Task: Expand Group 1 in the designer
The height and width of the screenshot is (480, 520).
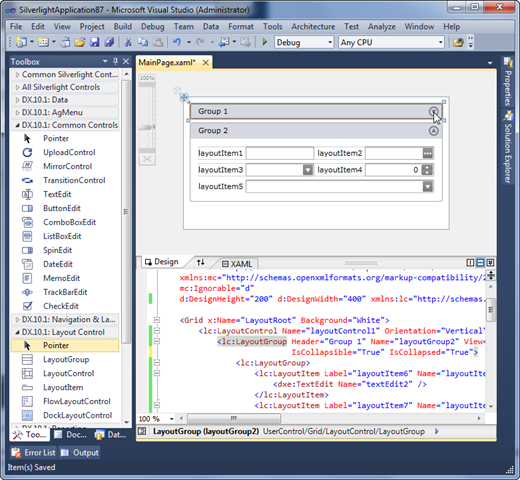Action: click(x=433, y=111)
